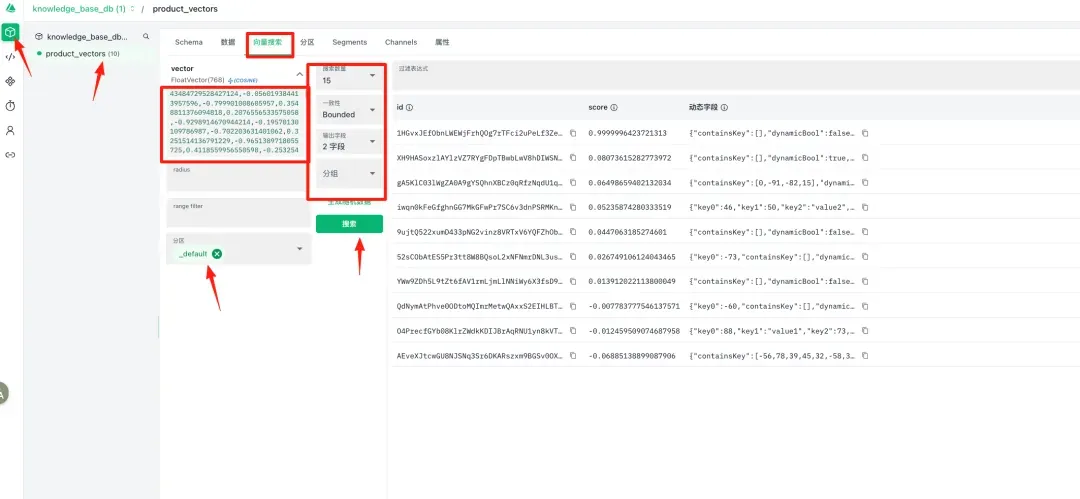Image resolution: width=1080 pixels, height=499 pixels.
Task: Click the 过滤表达式 filter expression field
Action: point(730,75)
